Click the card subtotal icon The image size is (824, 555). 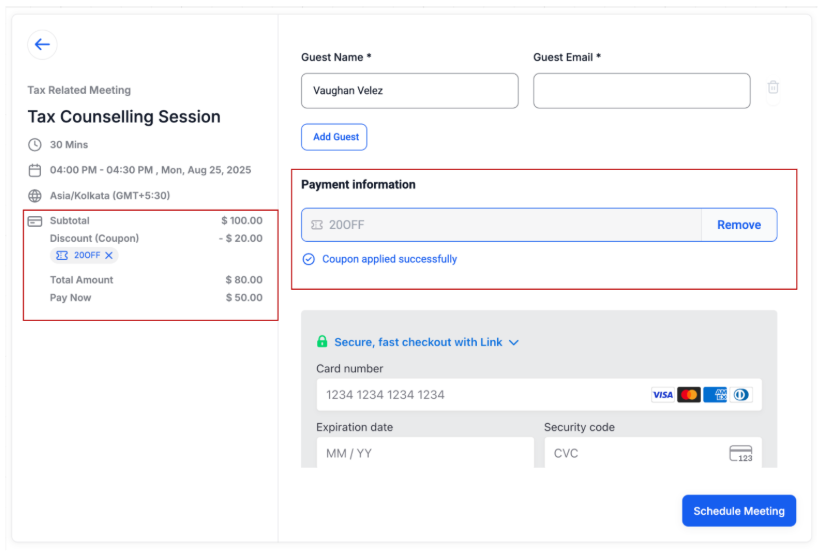pyautogui.click(x=35, y=221)
